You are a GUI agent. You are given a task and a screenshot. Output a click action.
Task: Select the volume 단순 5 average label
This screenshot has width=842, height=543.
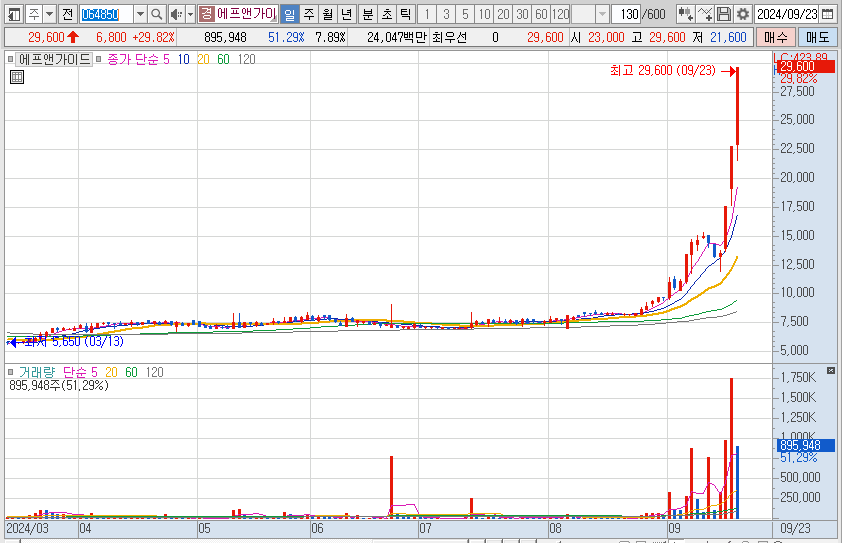click(x=80, y=372)
